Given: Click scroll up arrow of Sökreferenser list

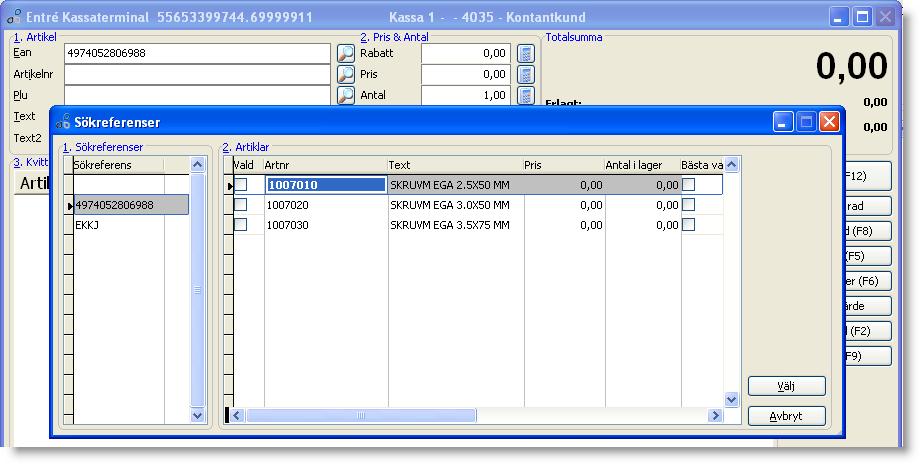Looking at the screenshot, I should pos(198,165).
